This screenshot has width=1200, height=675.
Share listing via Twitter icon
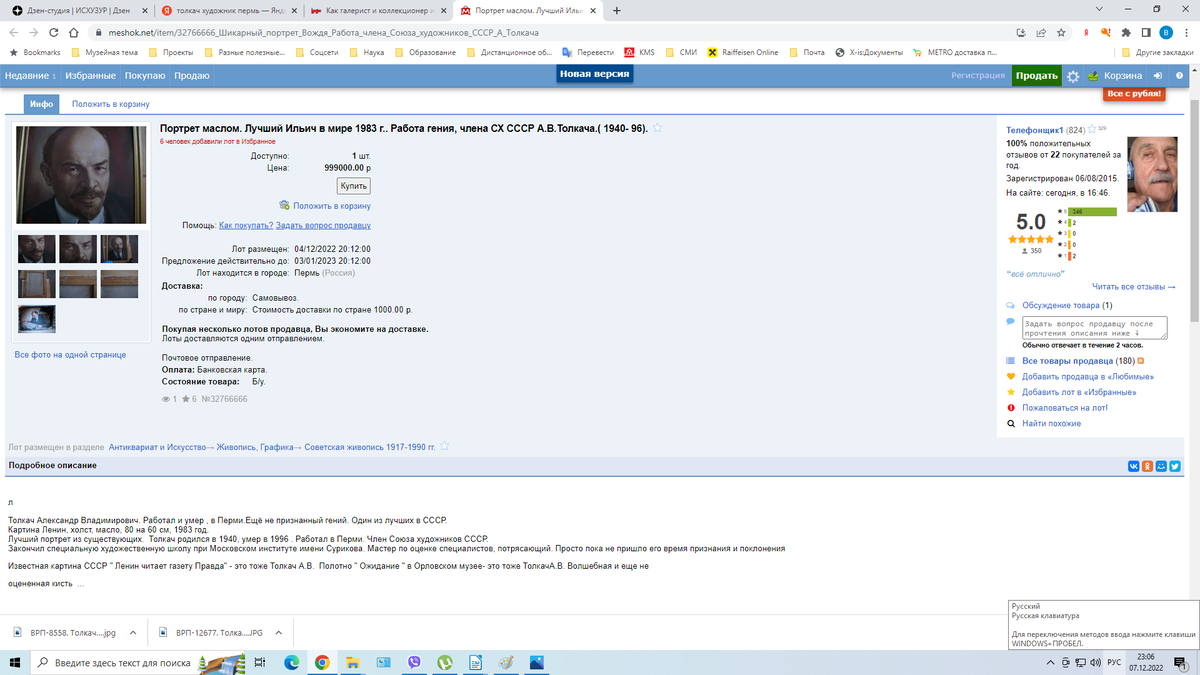[x=1175, y=466]
